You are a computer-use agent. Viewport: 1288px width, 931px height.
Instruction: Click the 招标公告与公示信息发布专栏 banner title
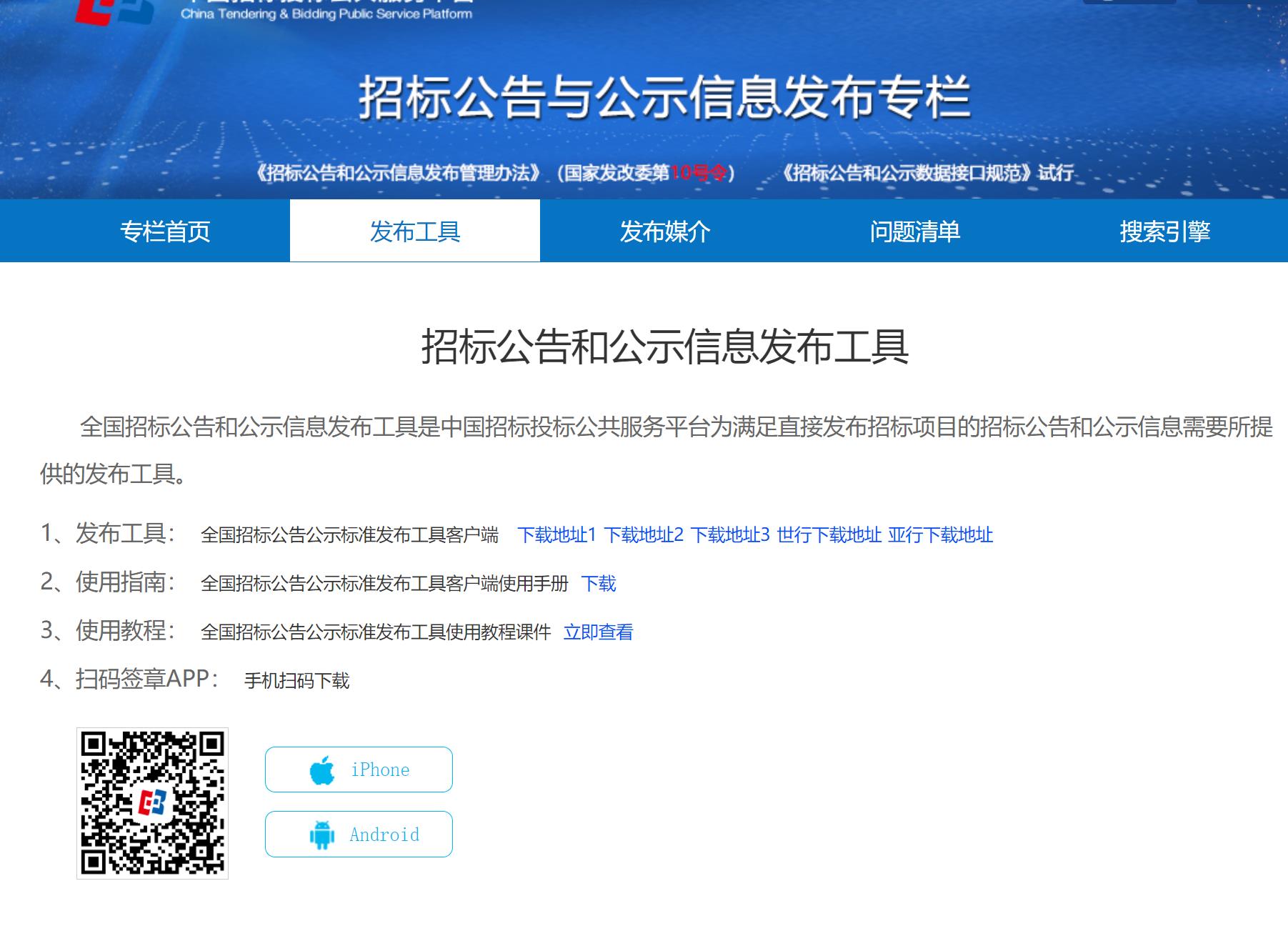pyautogui.click(x=664, y=98)
